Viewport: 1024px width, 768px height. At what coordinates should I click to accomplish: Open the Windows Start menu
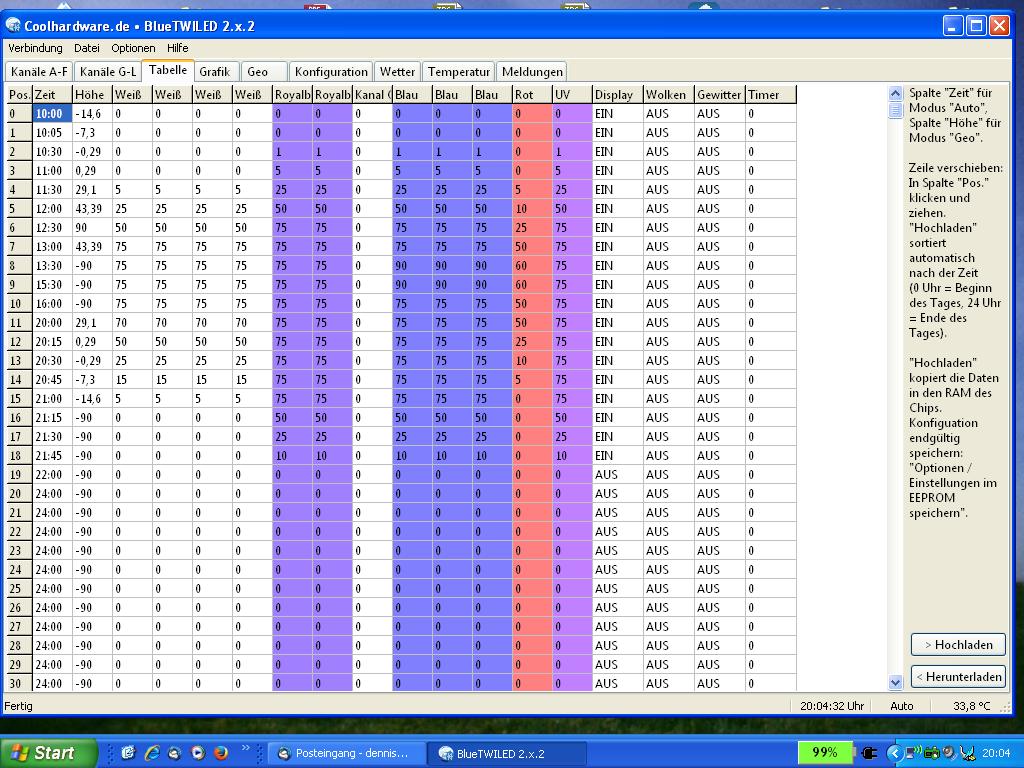[x=49, y=753]
